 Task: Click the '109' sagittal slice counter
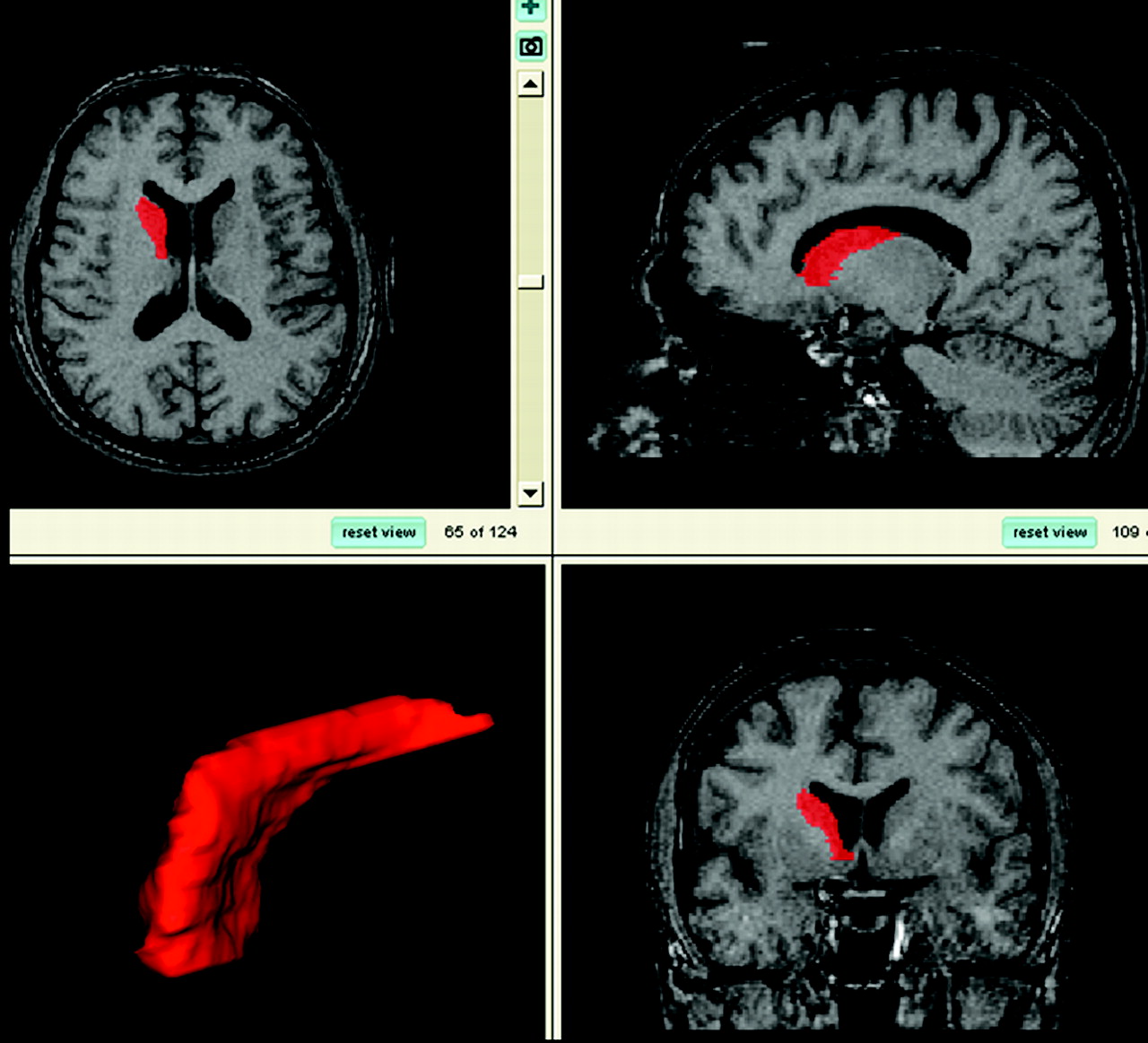point(1126,532)
